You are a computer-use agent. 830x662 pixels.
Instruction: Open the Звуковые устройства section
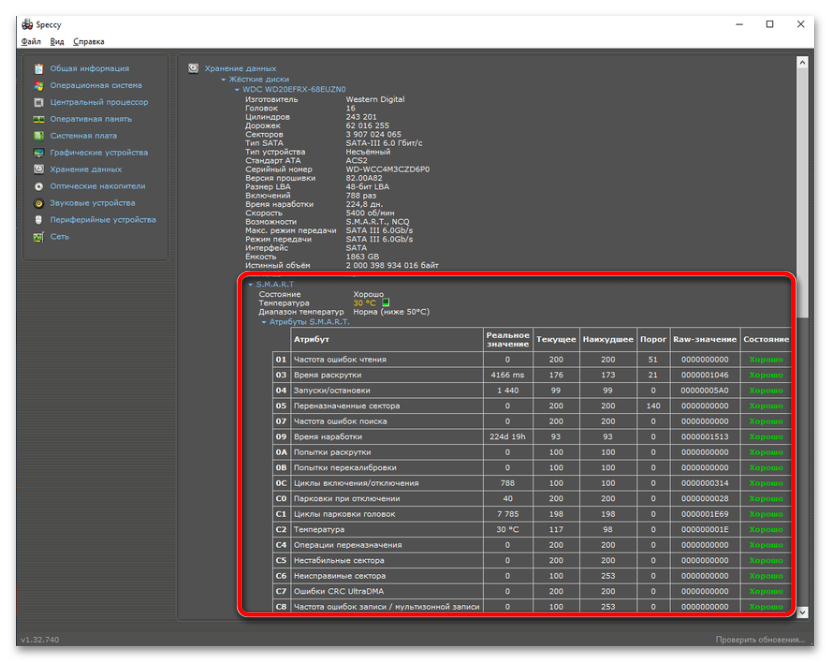tap(93, 203)
